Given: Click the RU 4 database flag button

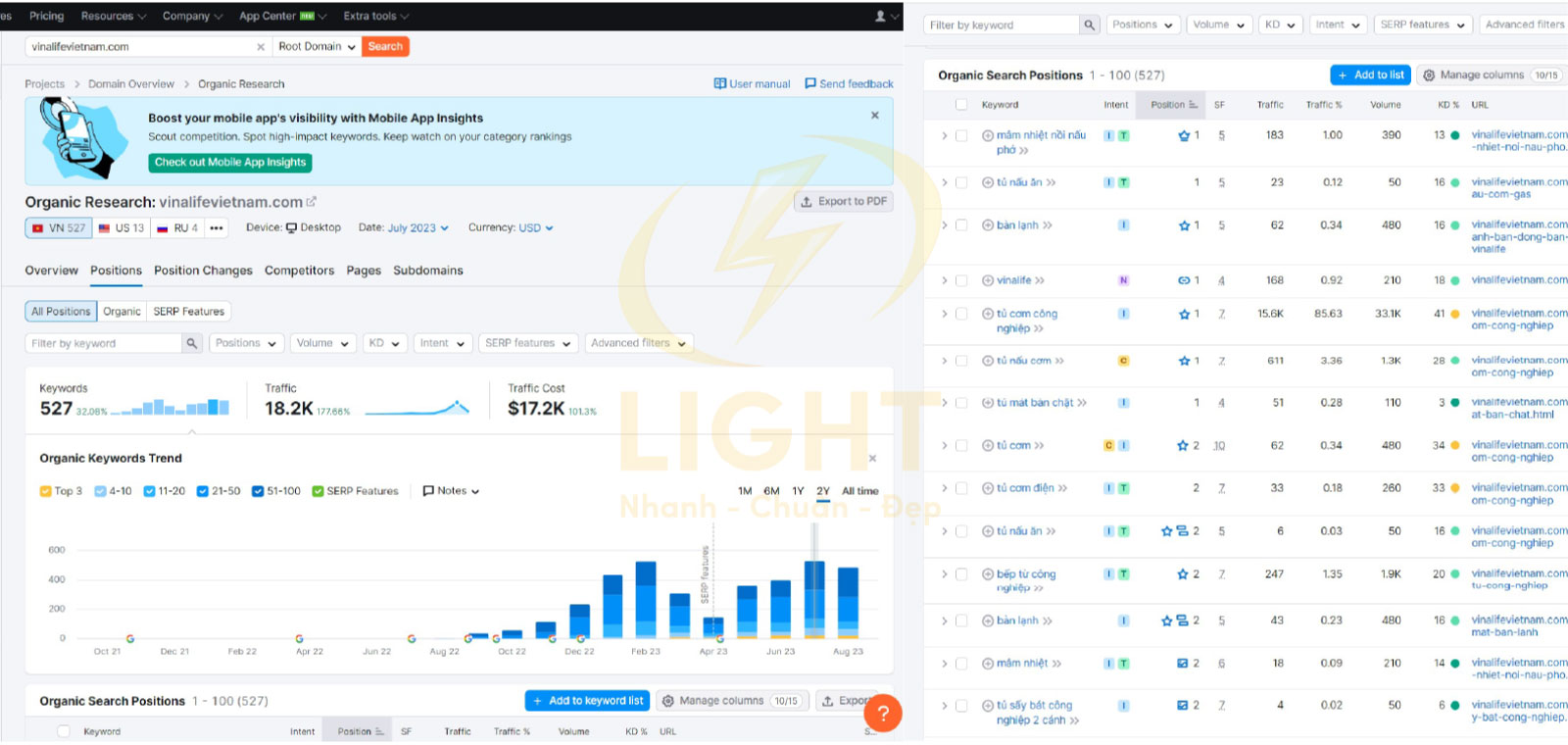Looking at the screenshot, I should click(177, 228).
